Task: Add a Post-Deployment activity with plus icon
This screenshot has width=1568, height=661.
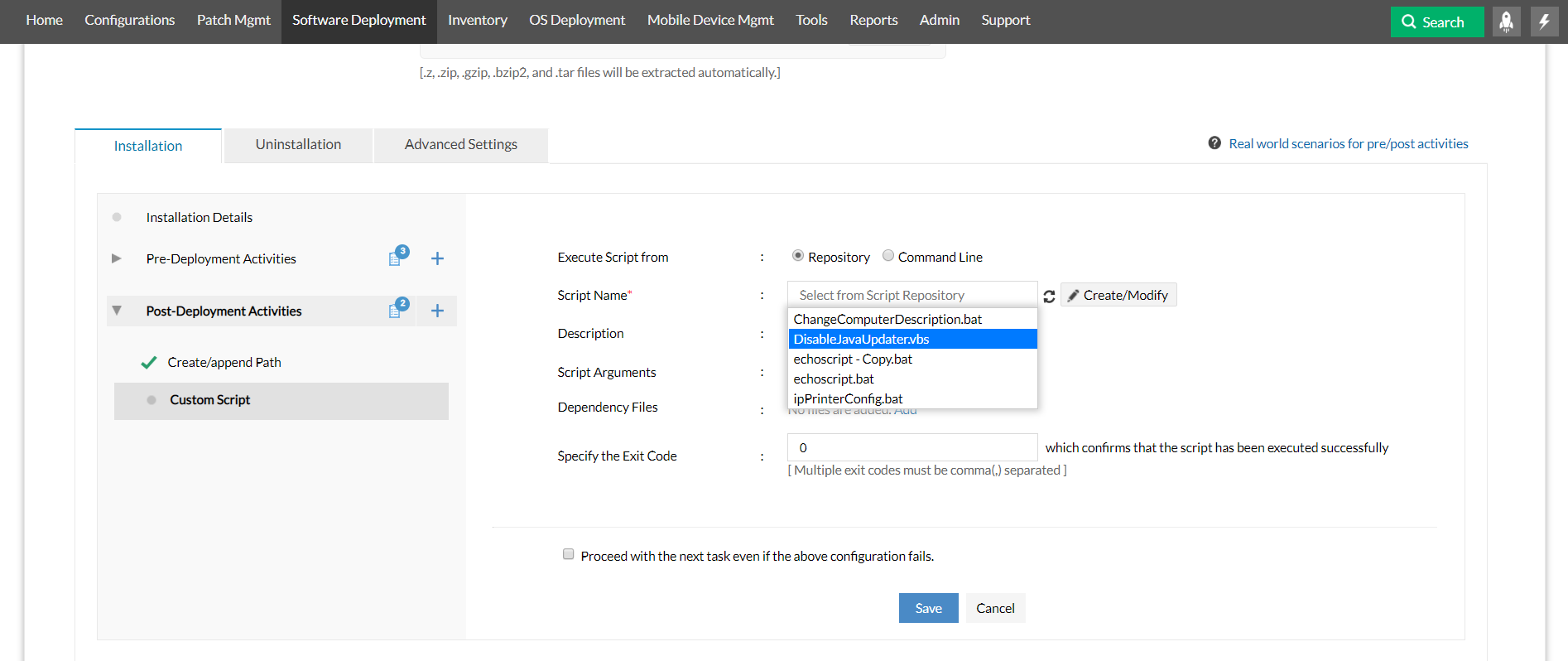Action: [x=437, y=311]
